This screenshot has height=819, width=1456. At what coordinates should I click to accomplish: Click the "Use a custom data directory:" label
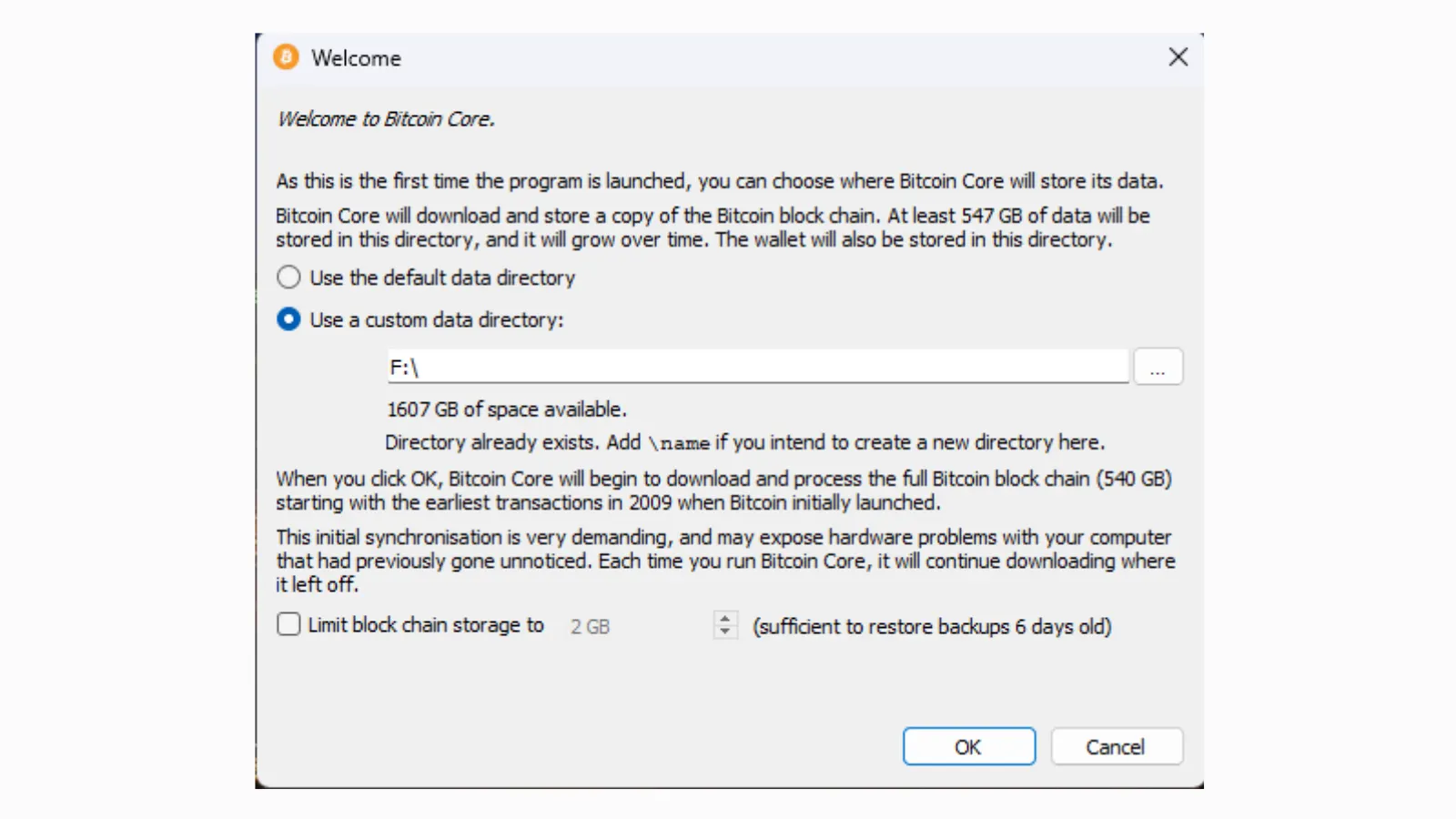point(437,320)
